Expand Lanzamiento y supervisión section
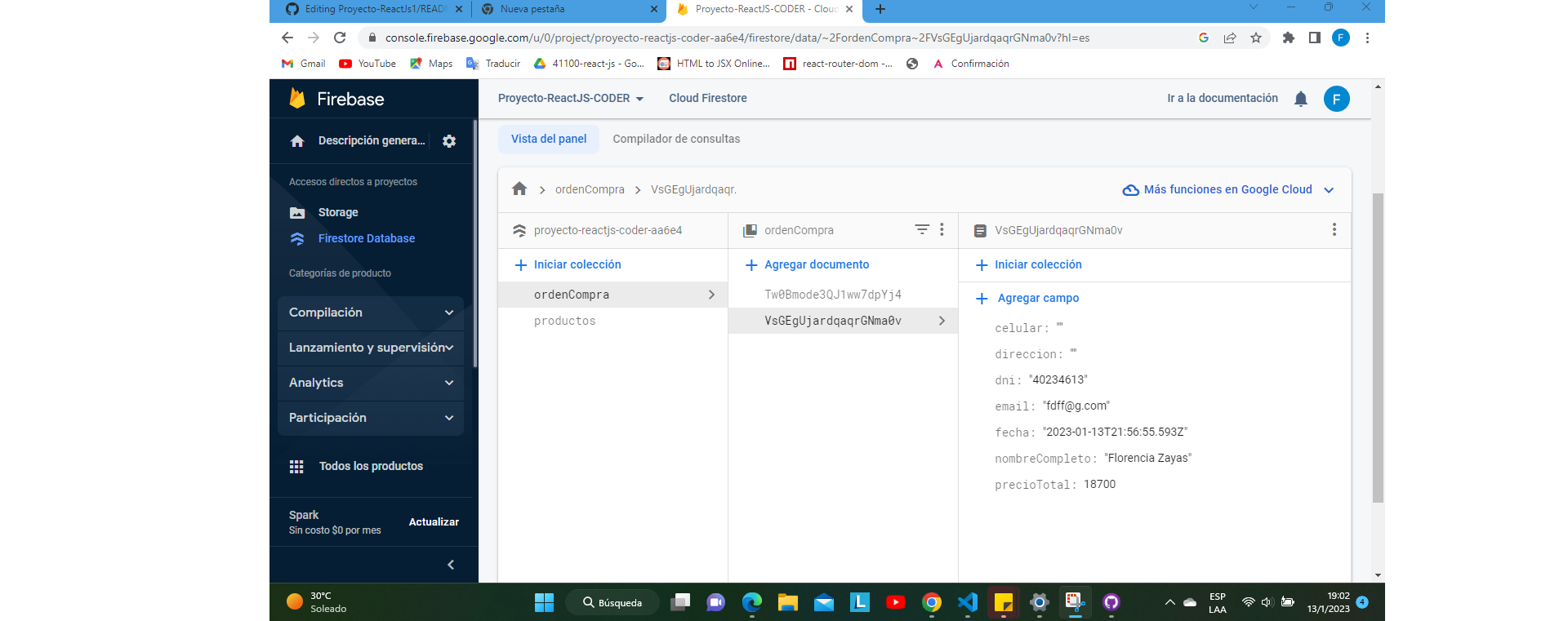 [371, 348]
